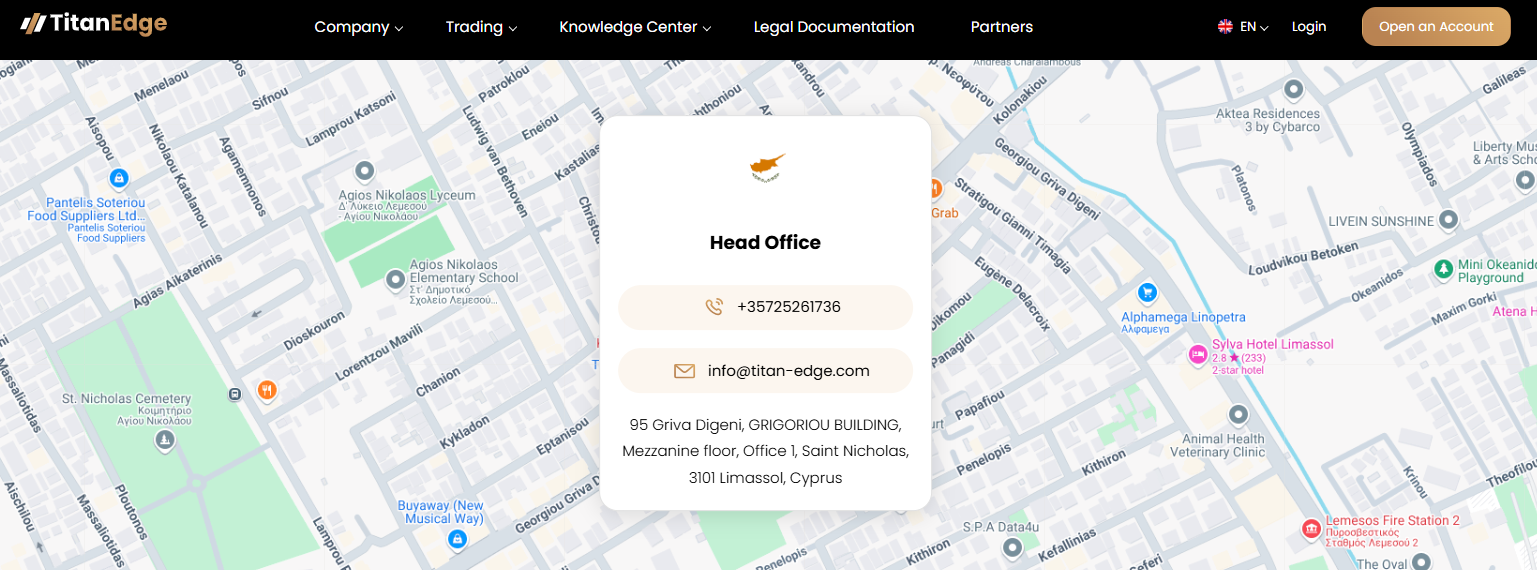Click the TitanEdge logo
1537x570 pixels.
point(94,23)
